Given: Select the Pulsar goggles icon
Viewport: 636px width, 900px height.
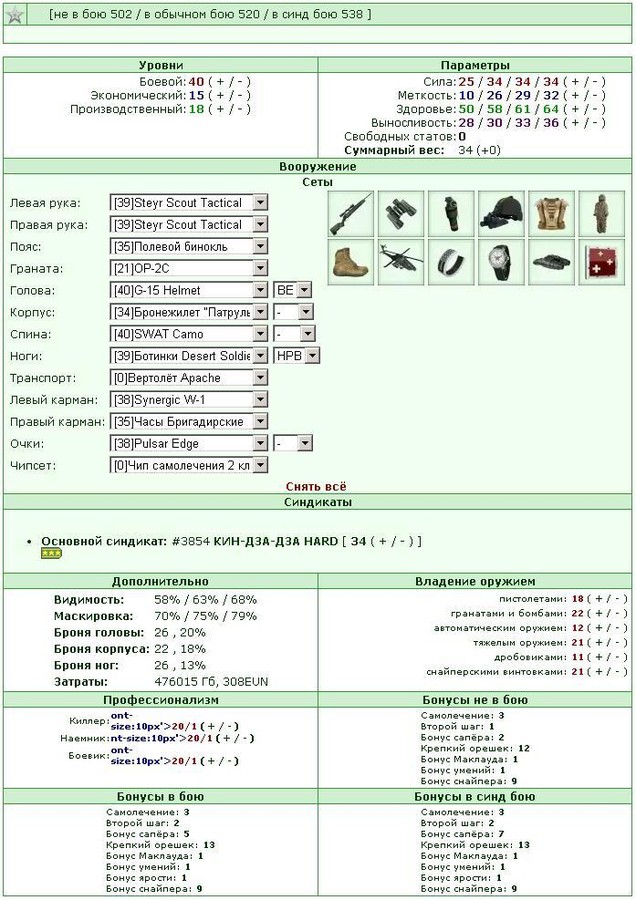Looking at the screenshot, I should pyautogui.click(x=551, y=263).
